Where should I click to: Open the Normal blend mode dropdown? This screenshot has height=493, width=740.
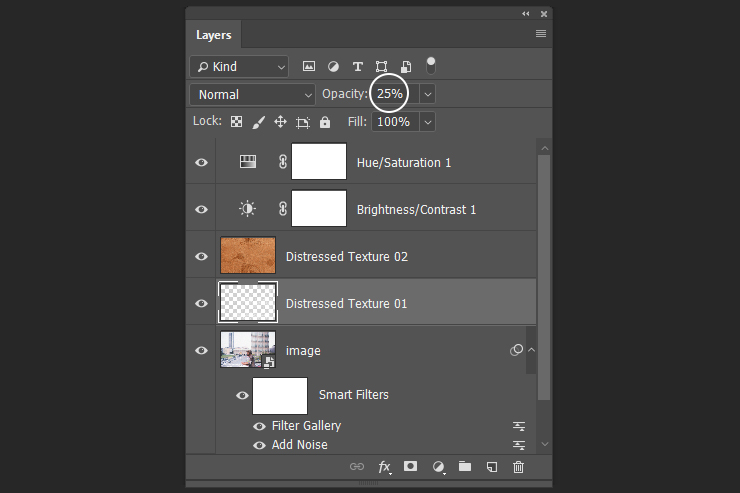point(252,94)
